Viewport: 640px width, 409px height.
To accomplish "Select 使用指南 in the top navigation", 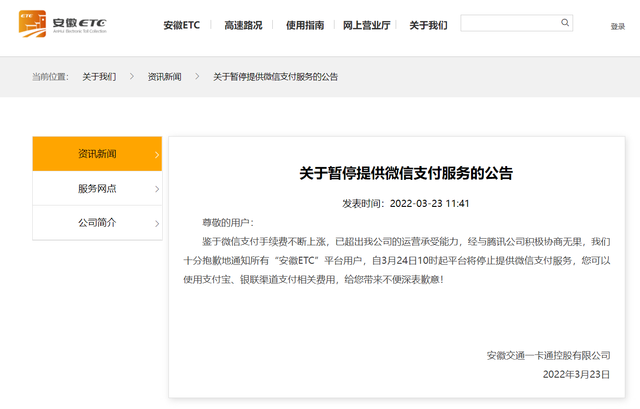I will 306,25.
